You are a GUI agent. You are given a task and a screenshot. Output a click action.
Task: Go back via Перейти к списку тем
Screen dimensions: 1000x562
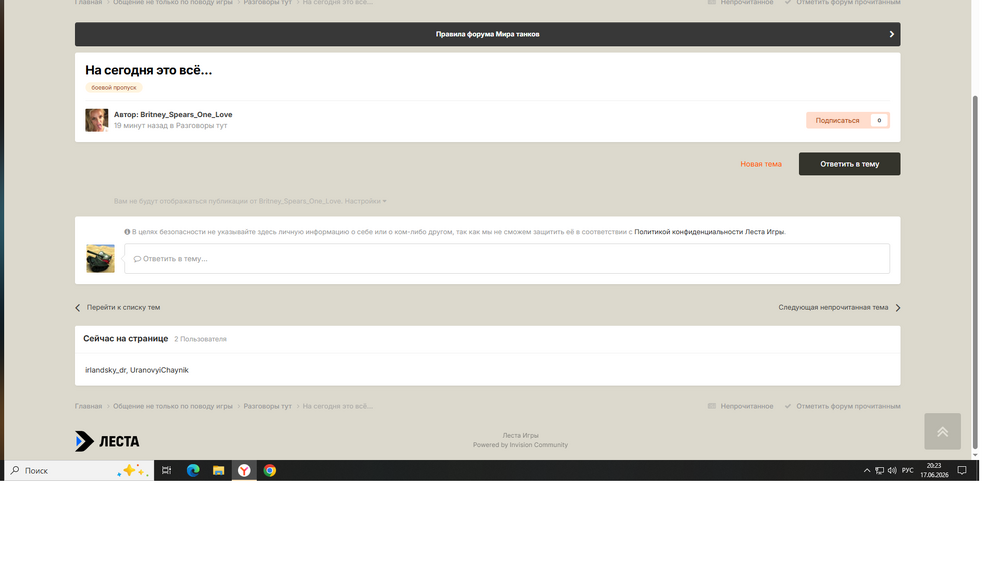pos(123,307)
